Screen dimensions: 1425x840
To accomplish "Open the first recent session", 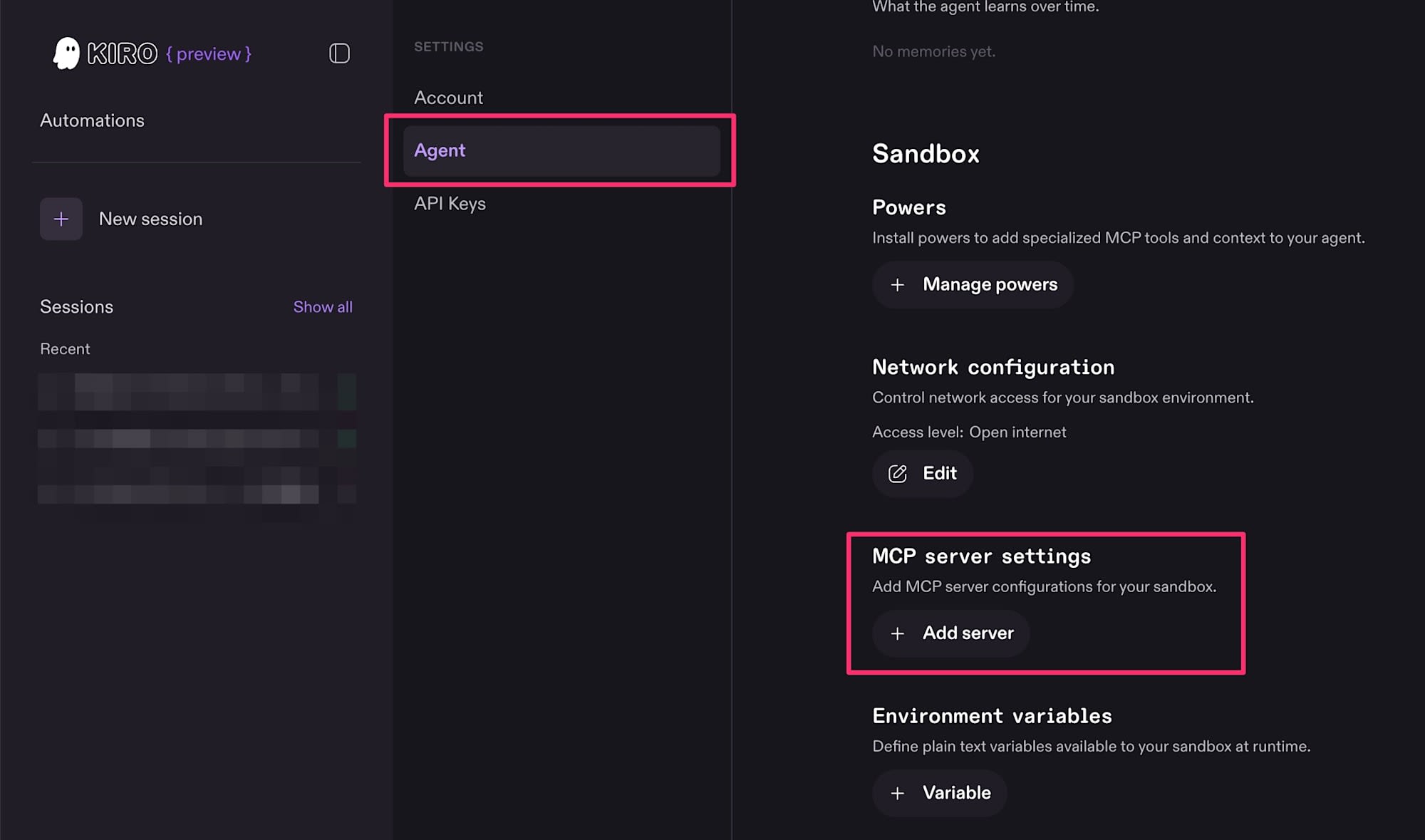I will point(197,392).
